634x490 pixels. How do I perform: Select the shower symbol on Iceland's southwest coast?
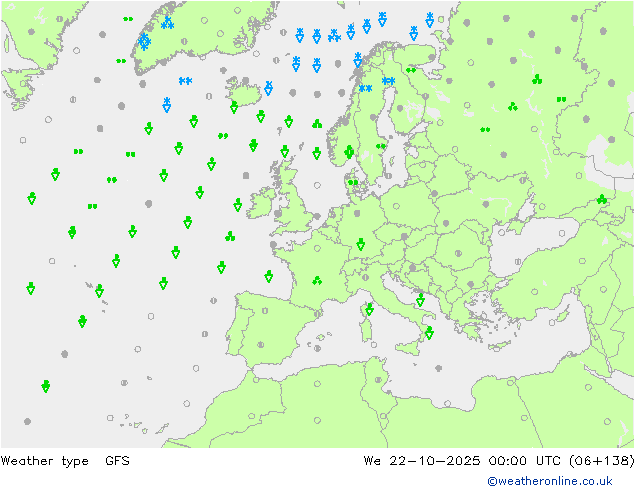pos(234,107)
